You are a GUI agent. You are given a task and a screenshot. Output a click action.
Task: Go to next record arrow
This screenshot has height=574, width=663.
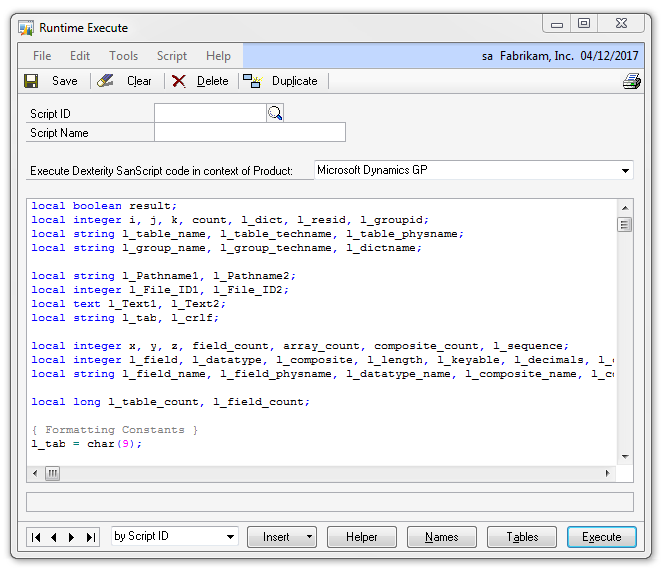(73, 537)
